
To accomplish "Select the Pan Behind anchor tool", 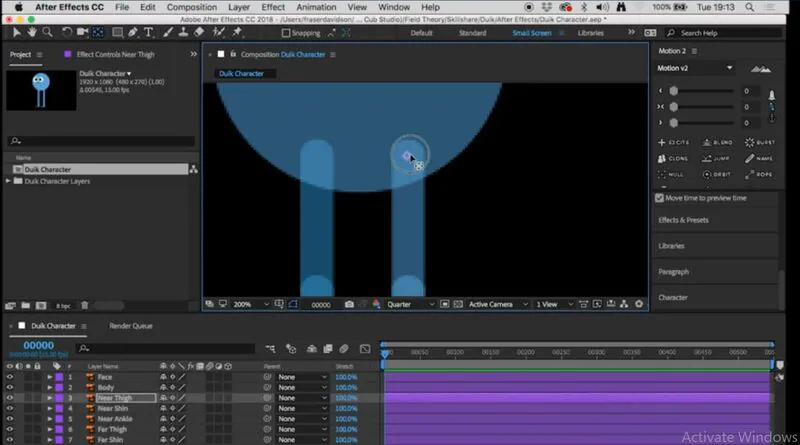I will pos(98,33).
